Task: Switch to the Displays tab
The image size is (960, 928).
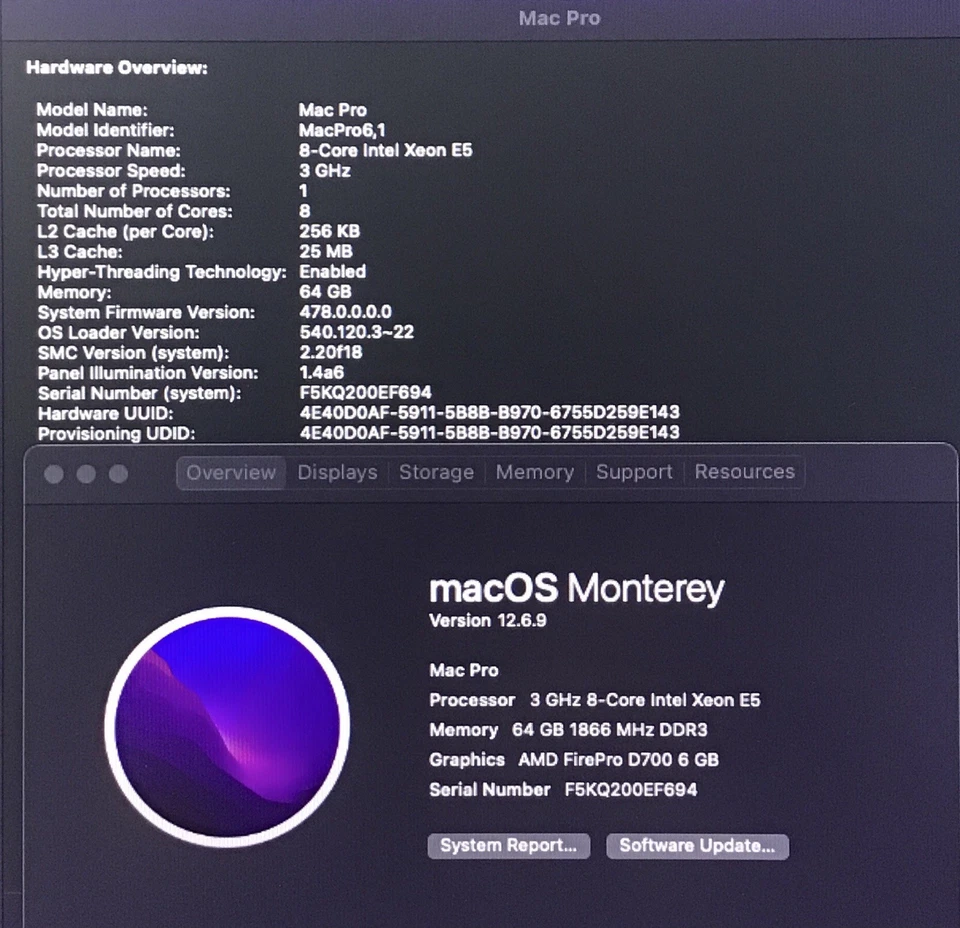Action: click(x=337, y=472)
